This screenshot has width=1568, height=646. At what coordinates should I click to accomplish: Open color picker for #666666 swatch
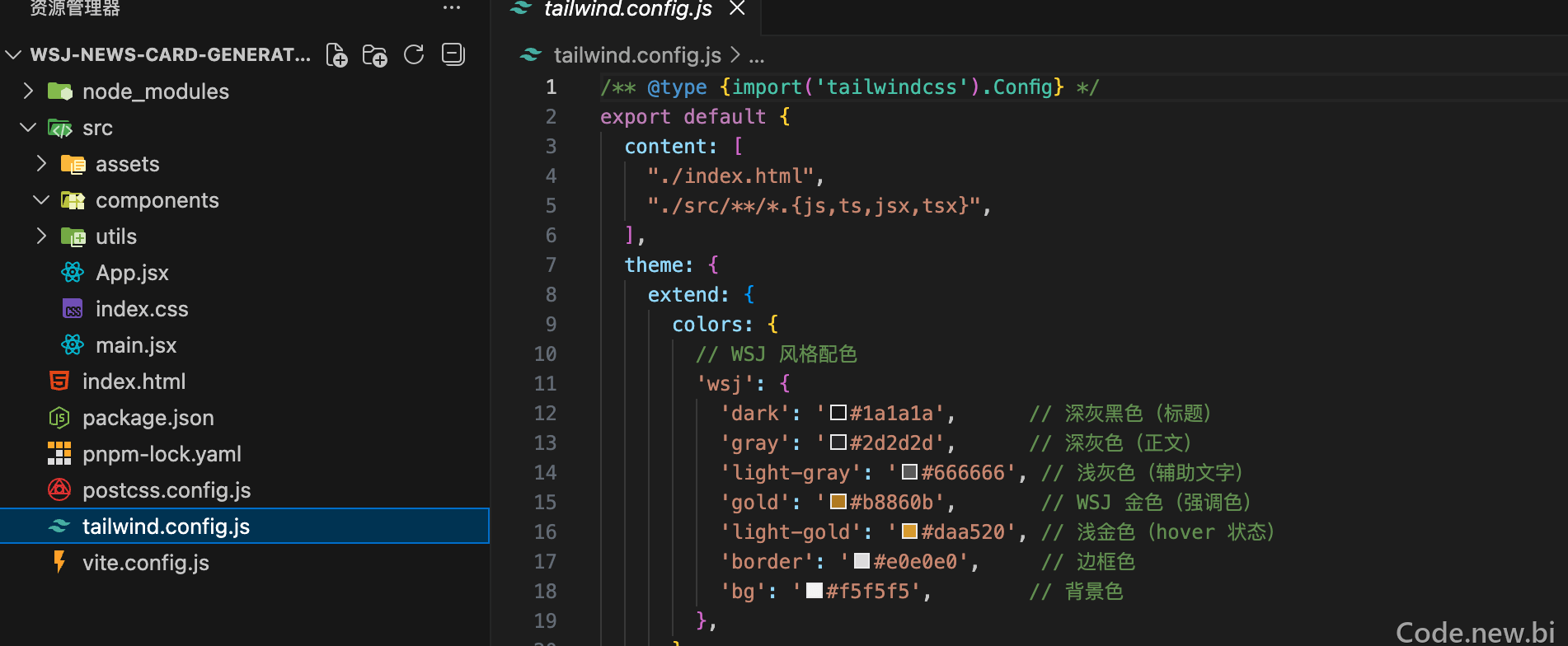point(910,472)
